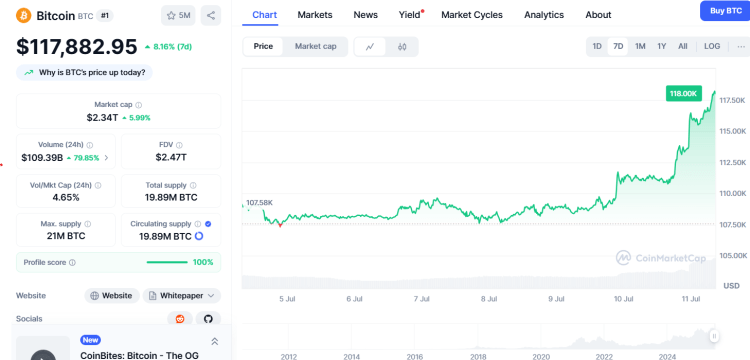Open the GitHub social link
This screenshot has height=360, width=750.
click(208, 319)
